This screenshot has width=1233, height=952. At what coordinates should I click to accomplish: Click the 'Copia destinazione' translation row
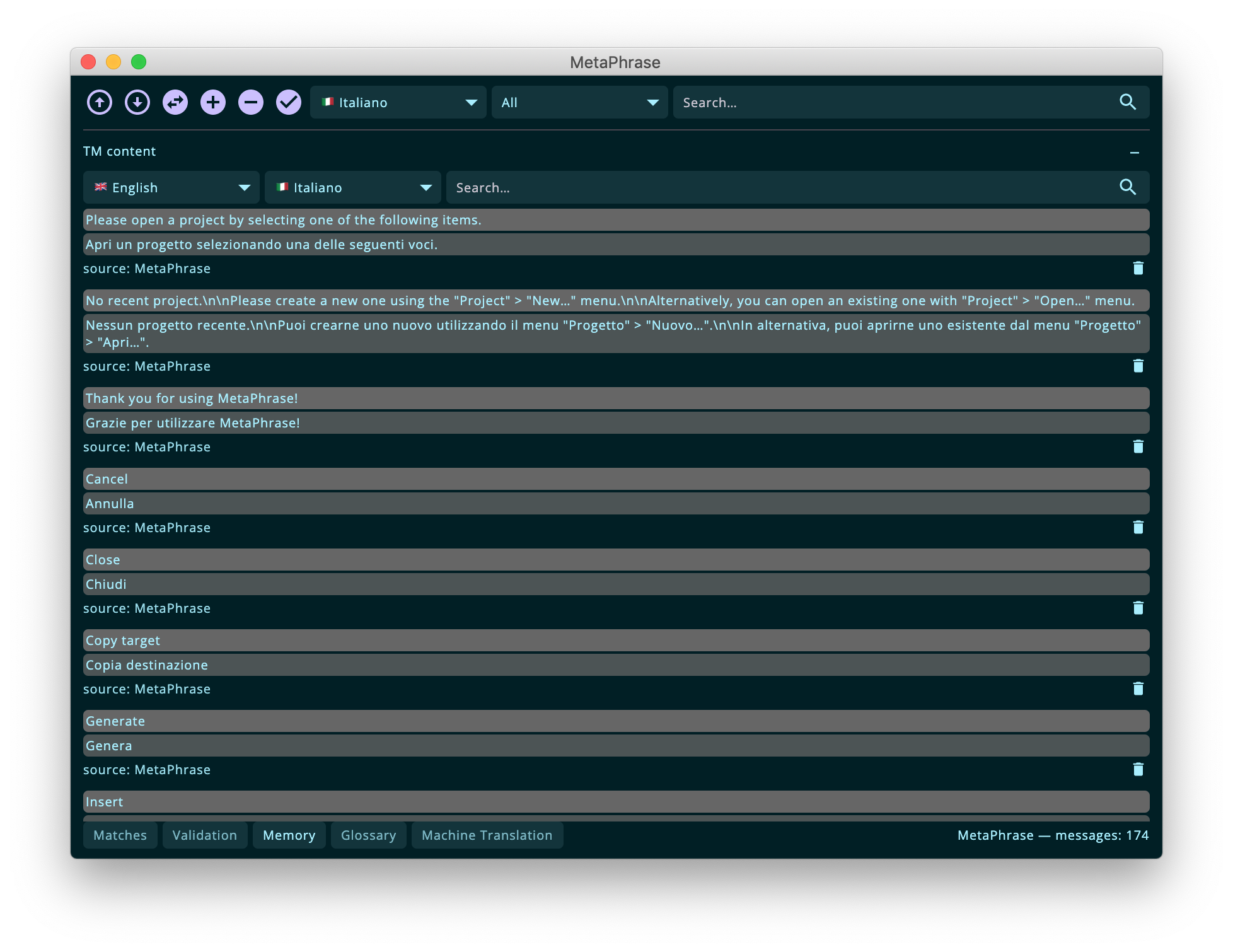point(616,665)
